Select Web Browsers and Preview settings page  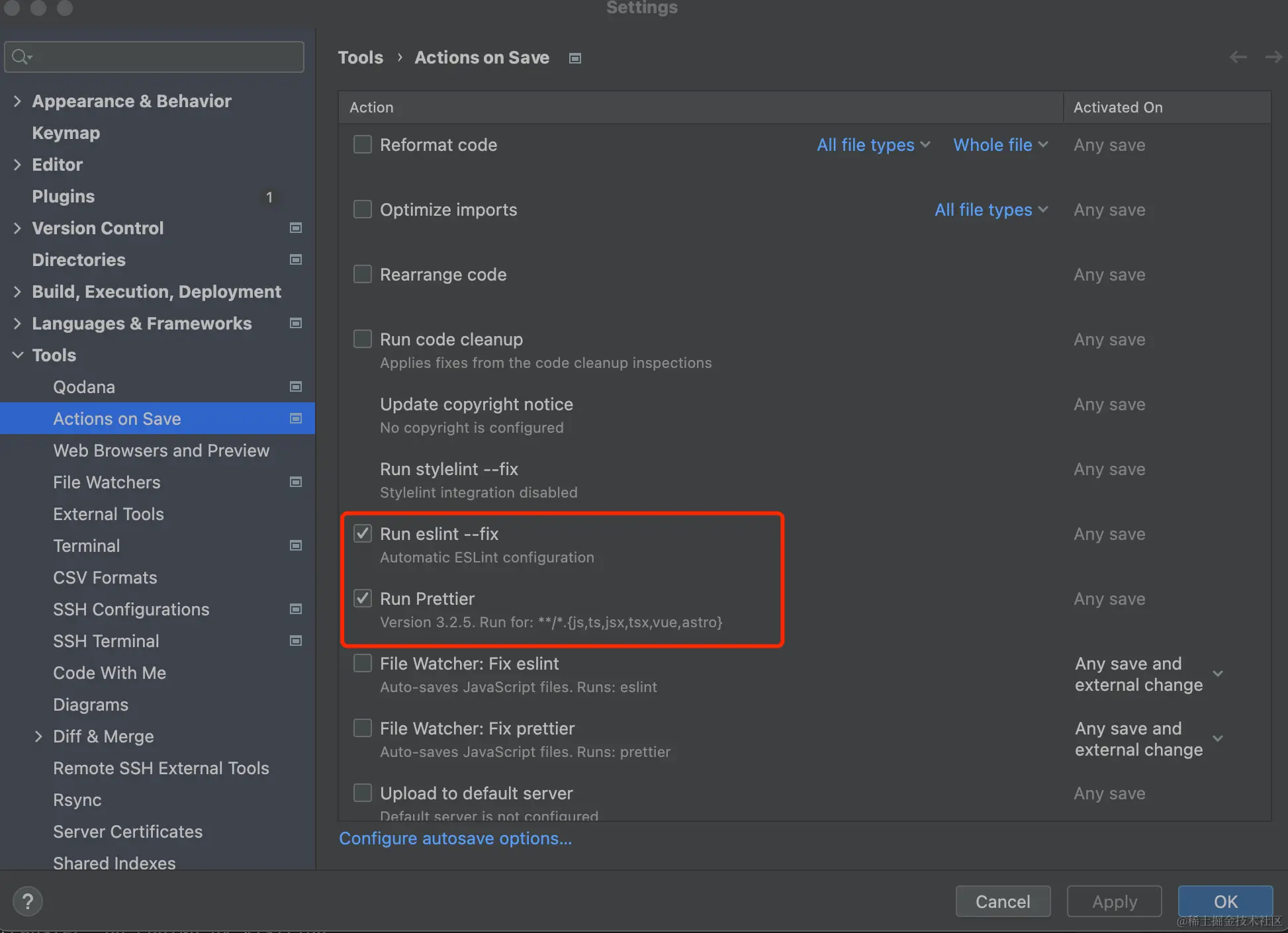(x=161, y=451)
